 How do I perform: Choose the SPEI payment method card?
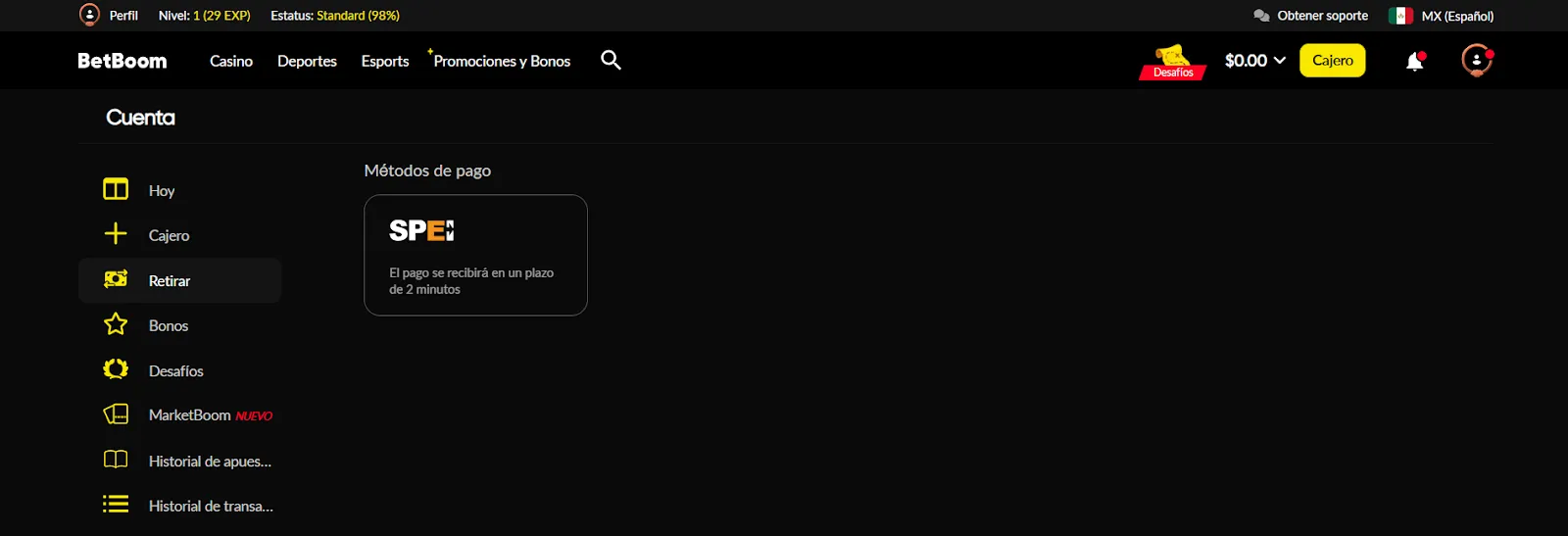tap(475, 255)
